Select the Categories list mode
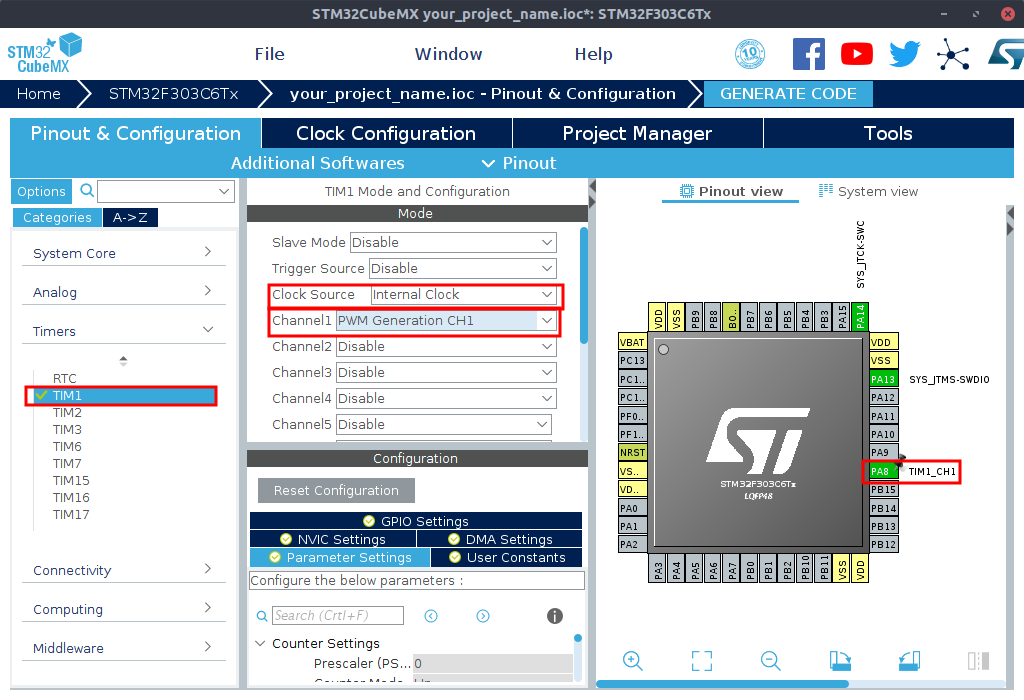Screen dimensions: 1024x700 pos(57,218)
